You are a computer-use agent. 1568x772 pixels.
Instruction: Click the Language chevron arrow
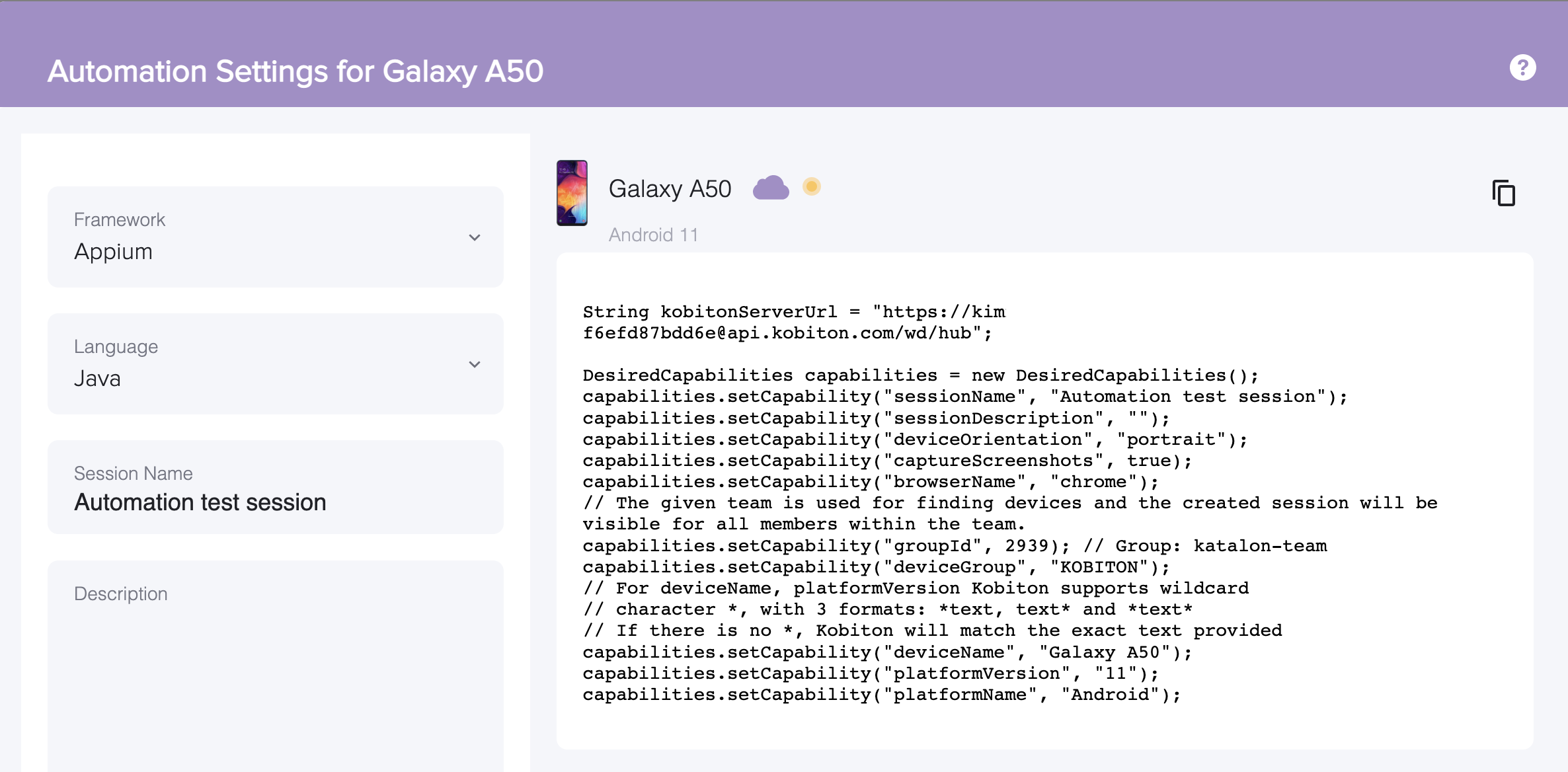click(x=474, y=364)
